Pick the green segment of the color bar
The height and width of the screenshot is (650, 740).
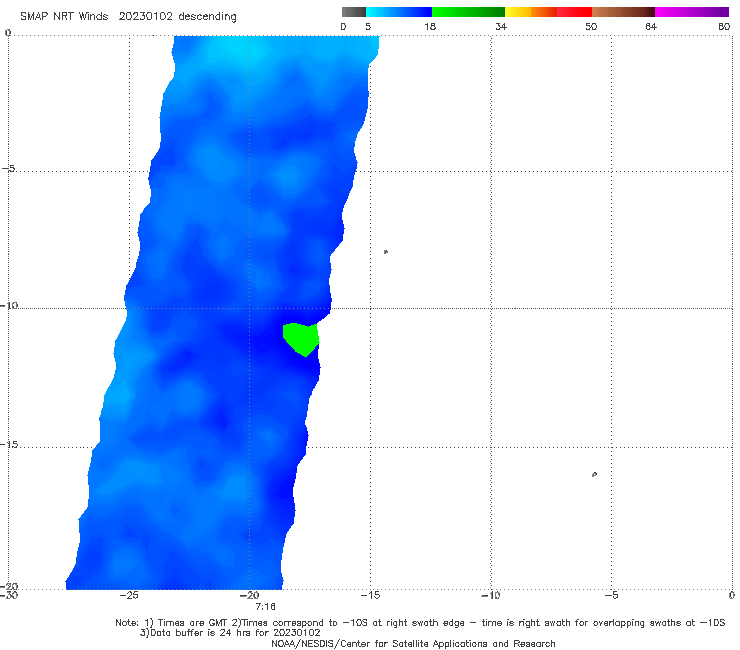pyautogui.click(x=468, y=12)
